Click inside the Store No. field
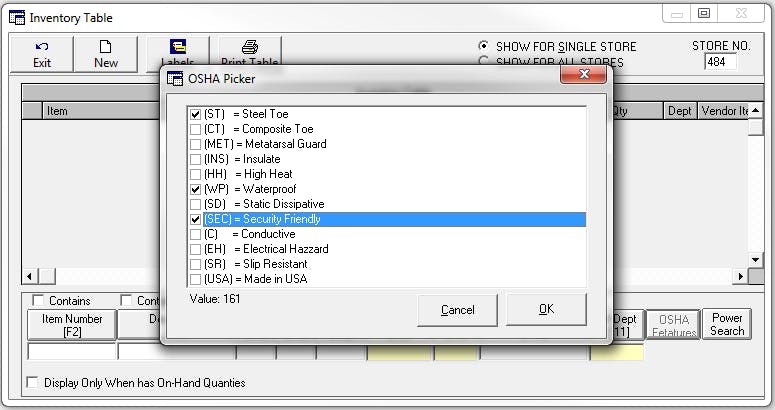The image size is (775, 410). [720, 62]
